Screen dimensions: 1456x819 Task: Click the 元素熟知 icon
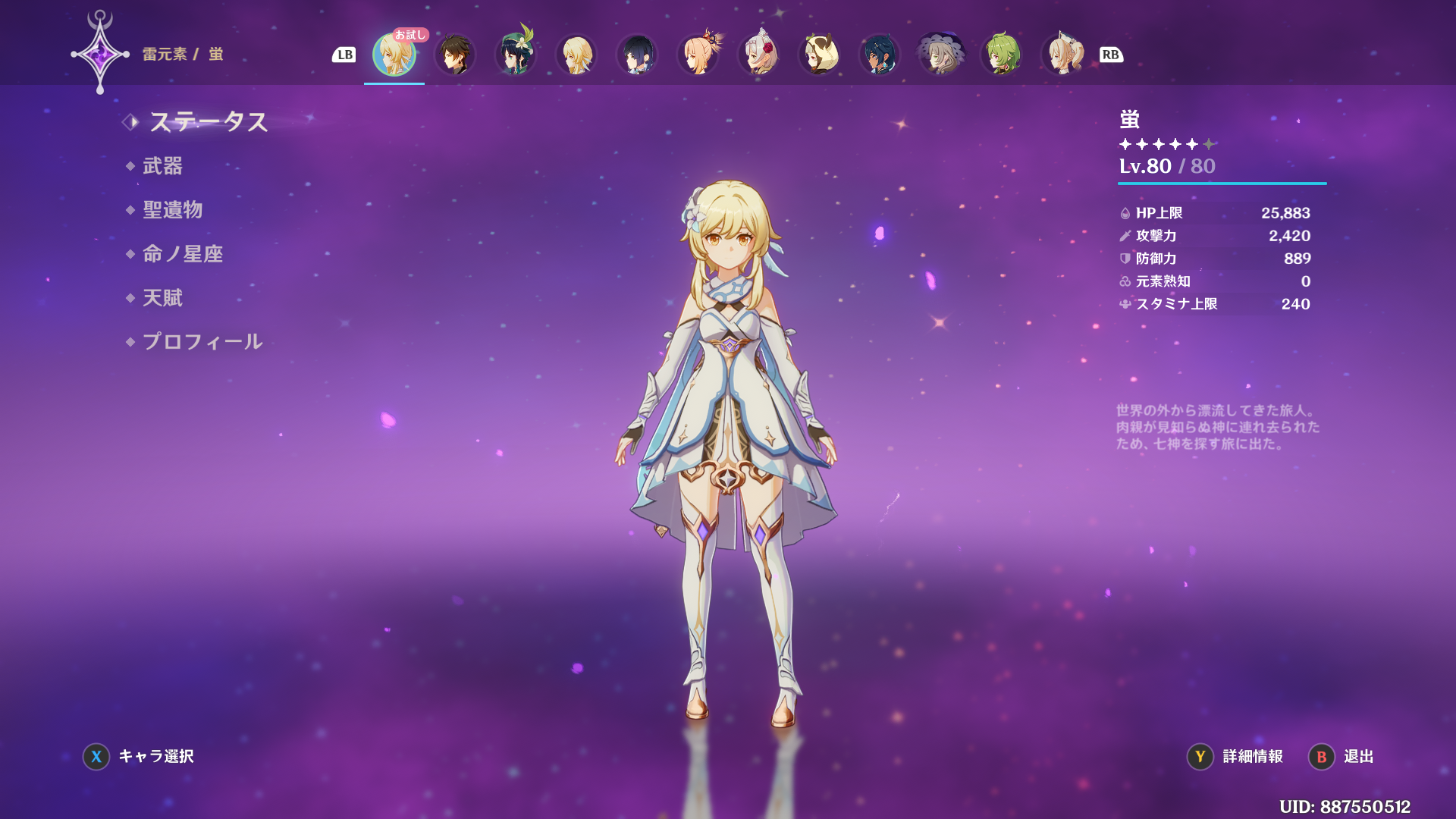(1125, 281)
